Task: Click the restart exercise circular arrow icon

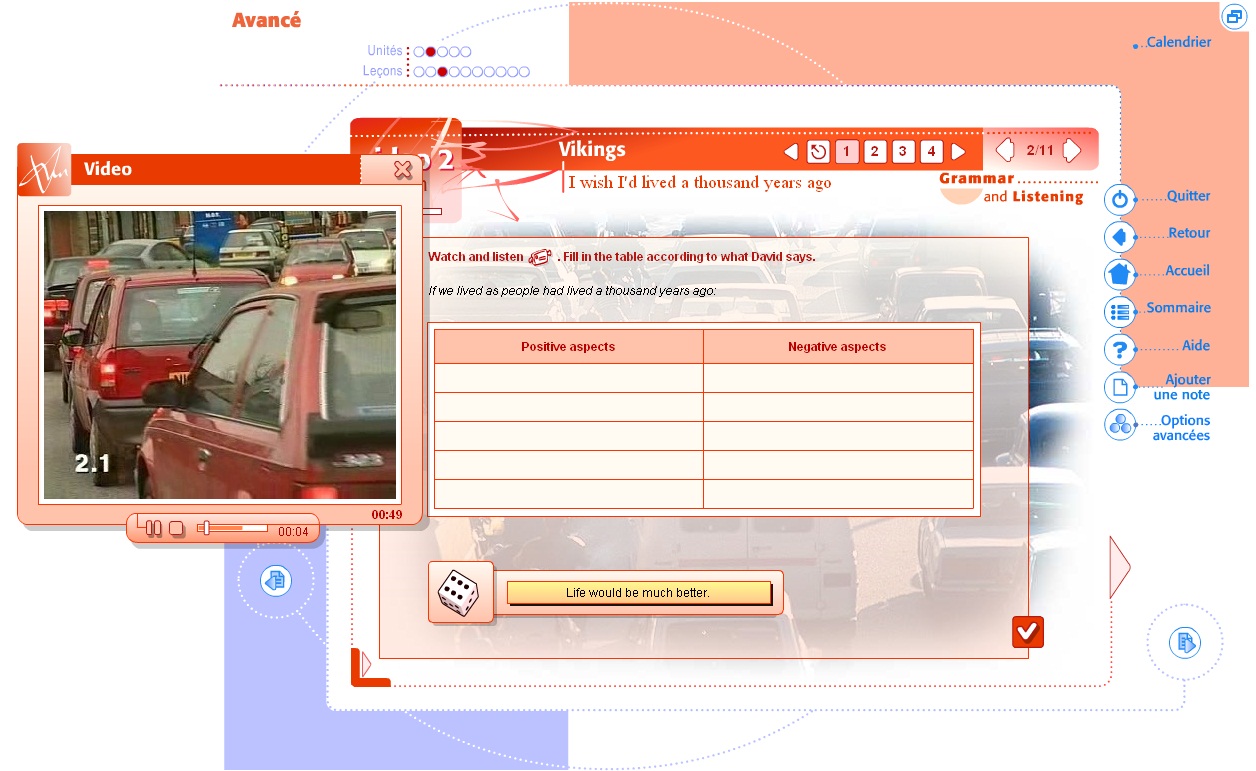Action: click(x=818, y=152)
